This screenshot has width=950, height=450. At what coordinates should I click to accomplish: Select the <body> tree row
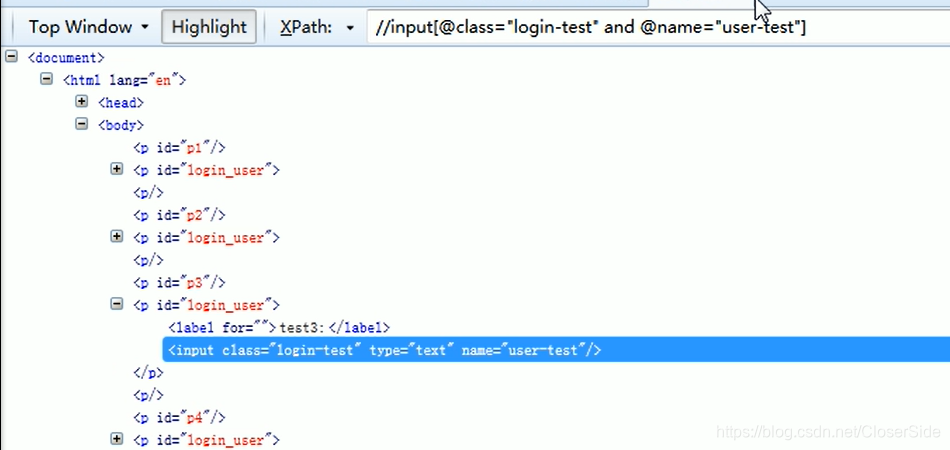tap(121, 125)
